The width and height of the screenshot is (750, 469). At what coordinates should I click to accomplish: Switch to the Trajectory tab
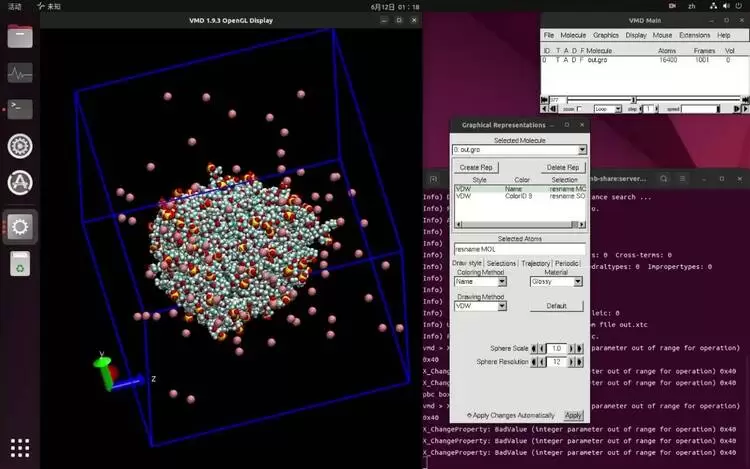click(x=535, y=263)
